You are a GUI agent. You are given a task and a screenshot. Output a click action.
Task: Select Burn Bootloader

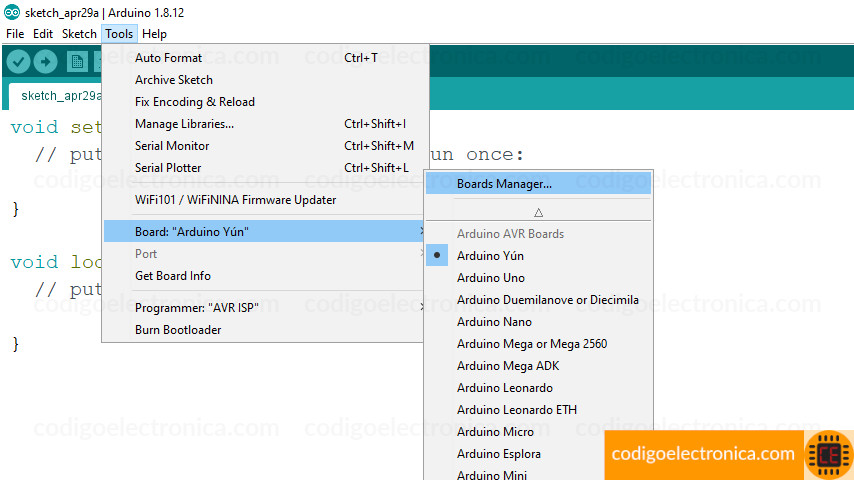click(x=263, y=330)
